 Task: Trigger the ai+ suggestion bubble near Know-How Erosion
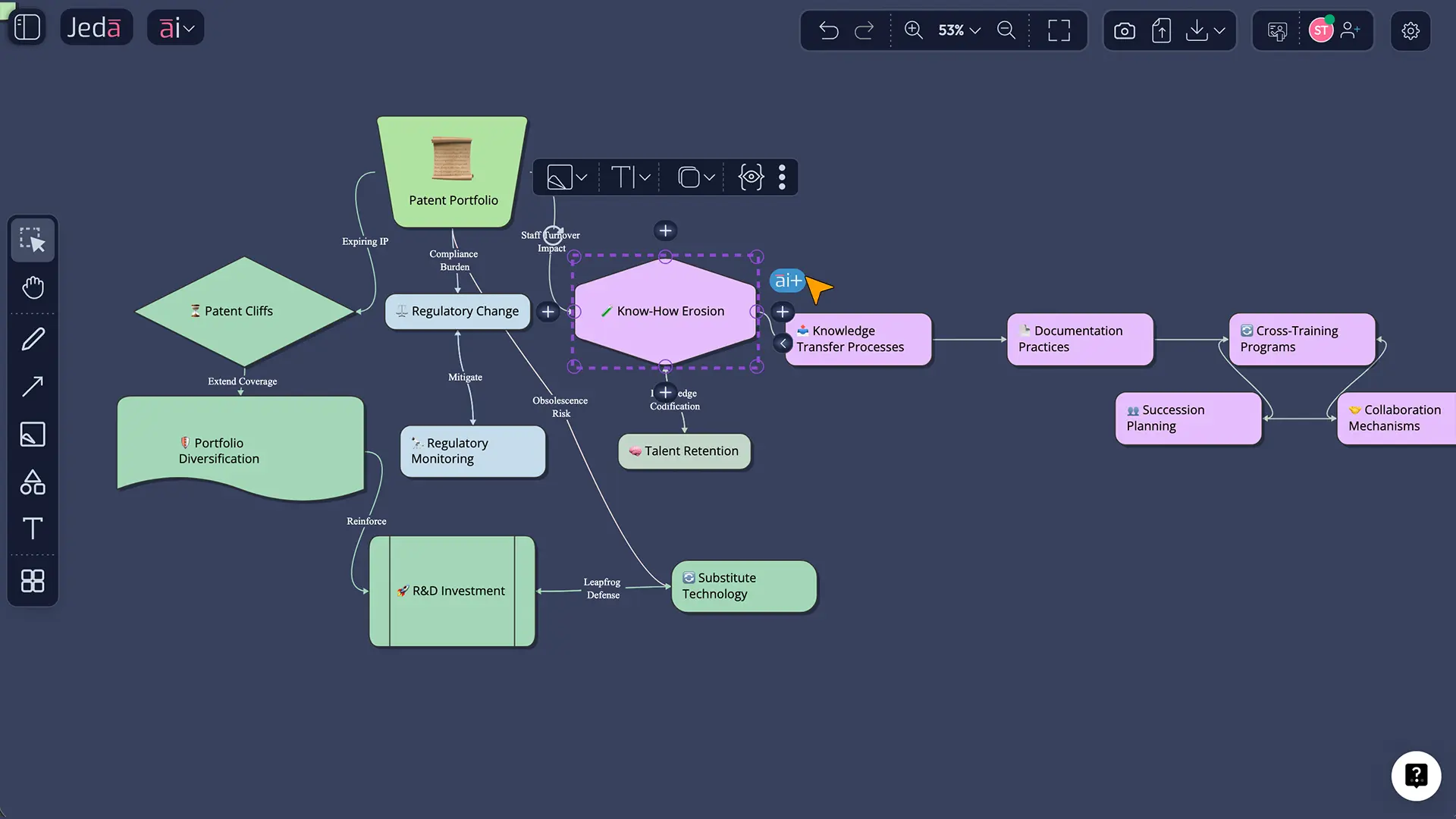click(787, 281)
